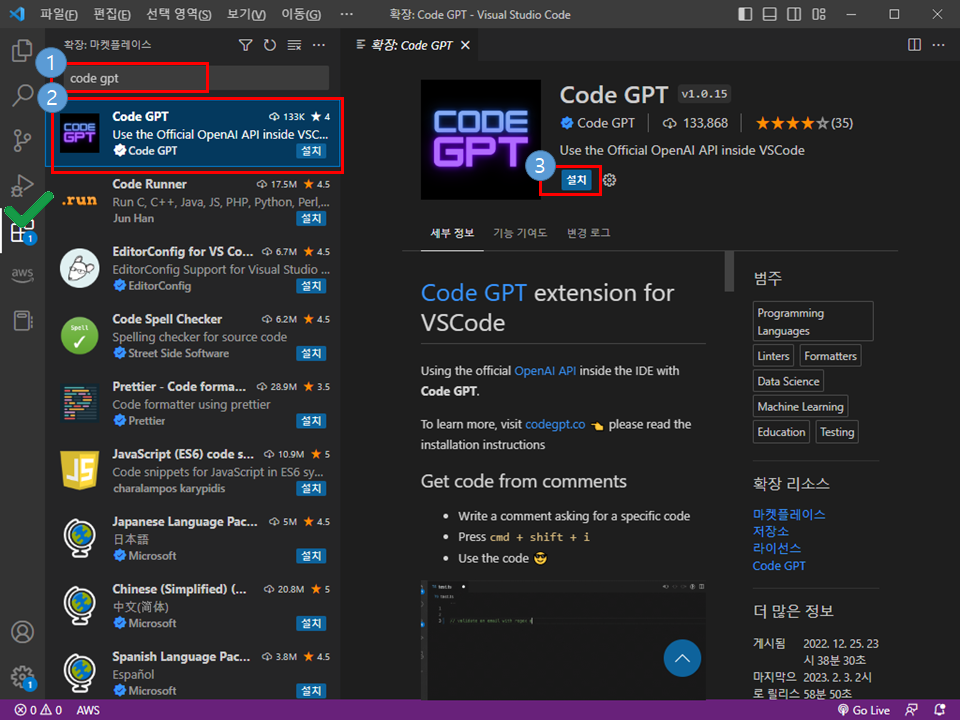The width and height of the screenshot is (960, 720).
Task: Filter extensions with funnel icon
Action: point(246,45)
